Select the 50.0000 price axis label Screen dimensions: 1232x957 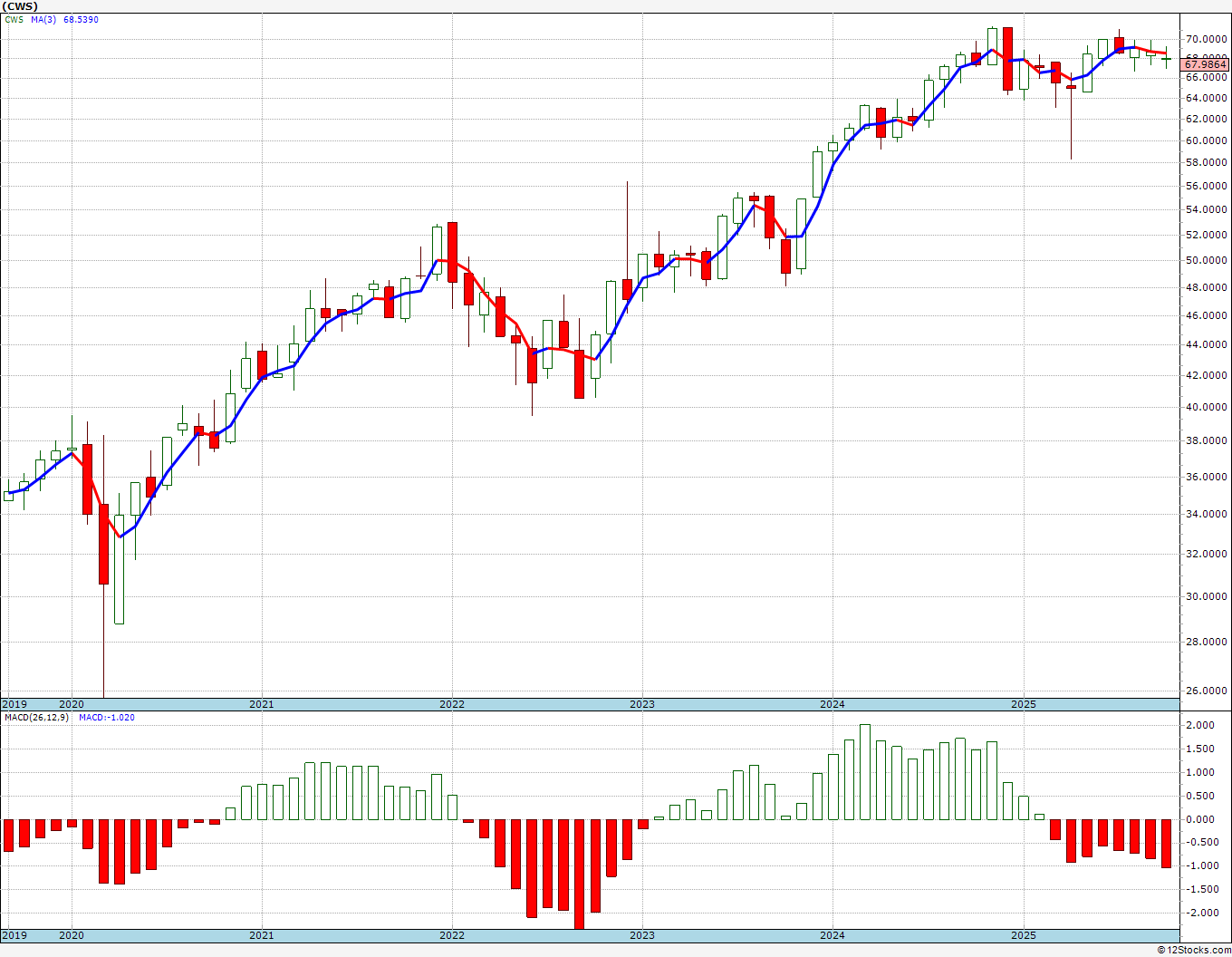click(x=1207, y=261)
